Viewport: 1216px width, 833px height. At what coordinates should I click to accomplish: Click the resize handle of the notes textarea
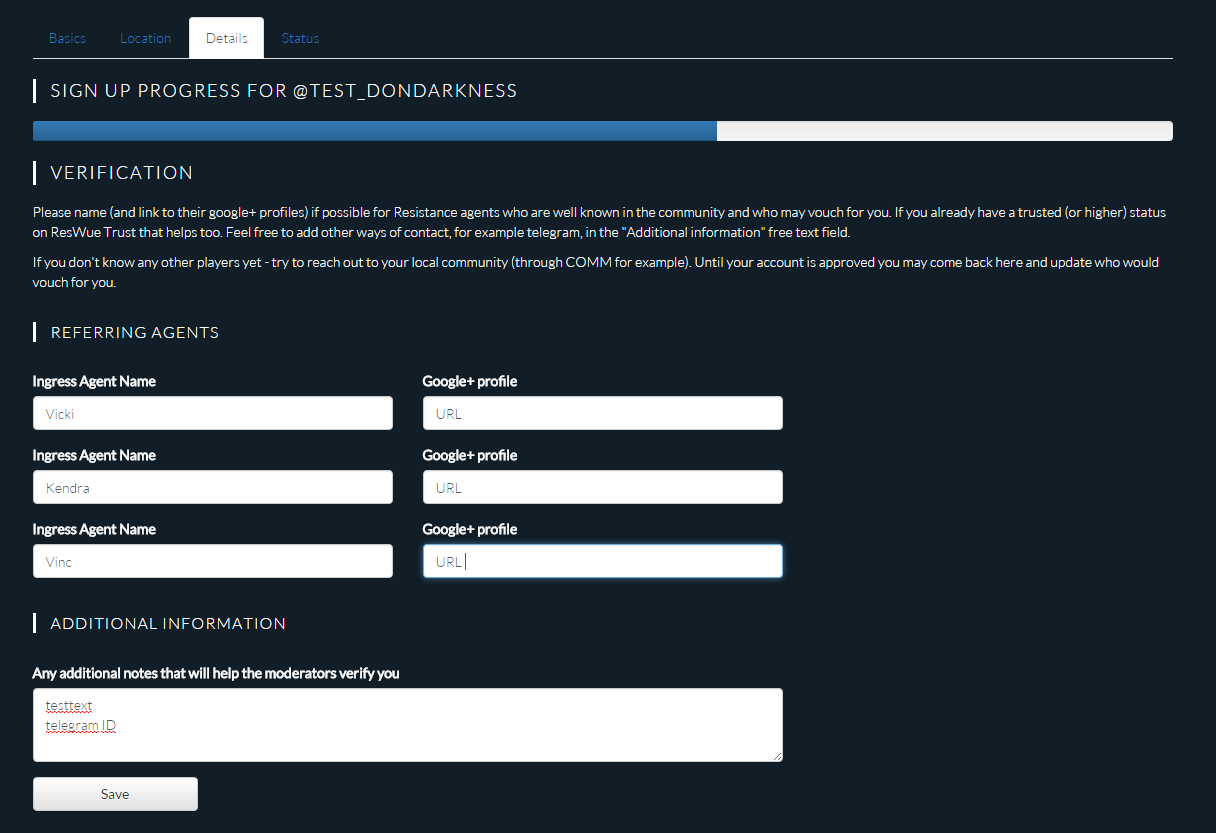776,756
